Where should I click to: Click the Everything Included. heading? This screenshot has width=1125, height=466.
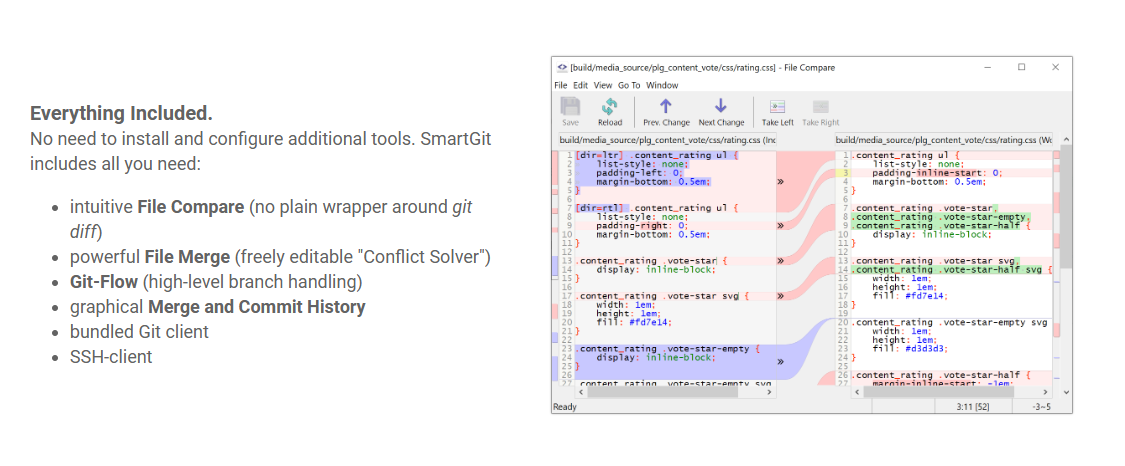[121, 113]
